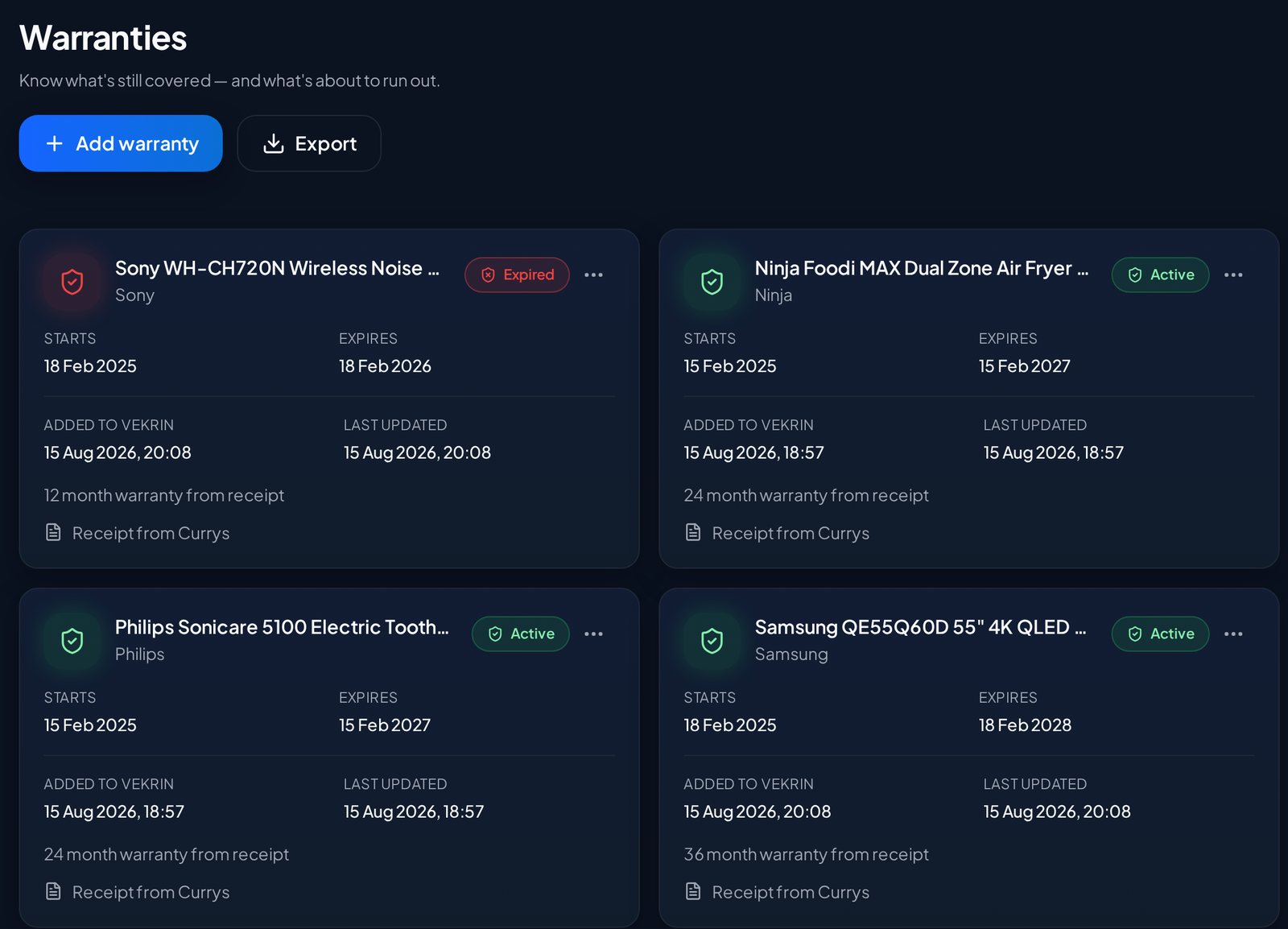Select the Sony expiry date 18 Feb 2026

[x=385, y=366]
